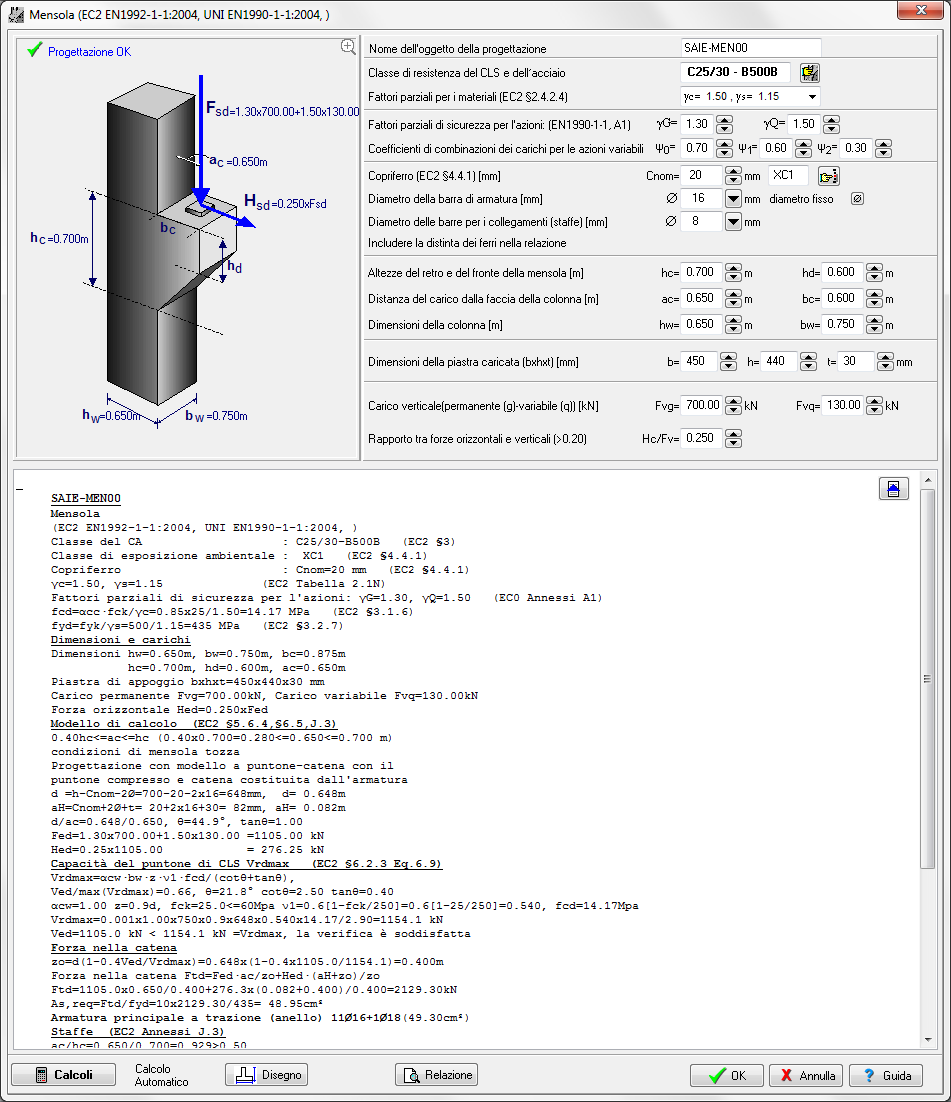Click the SAIE-MEN00 object name field

coord(751,48)
